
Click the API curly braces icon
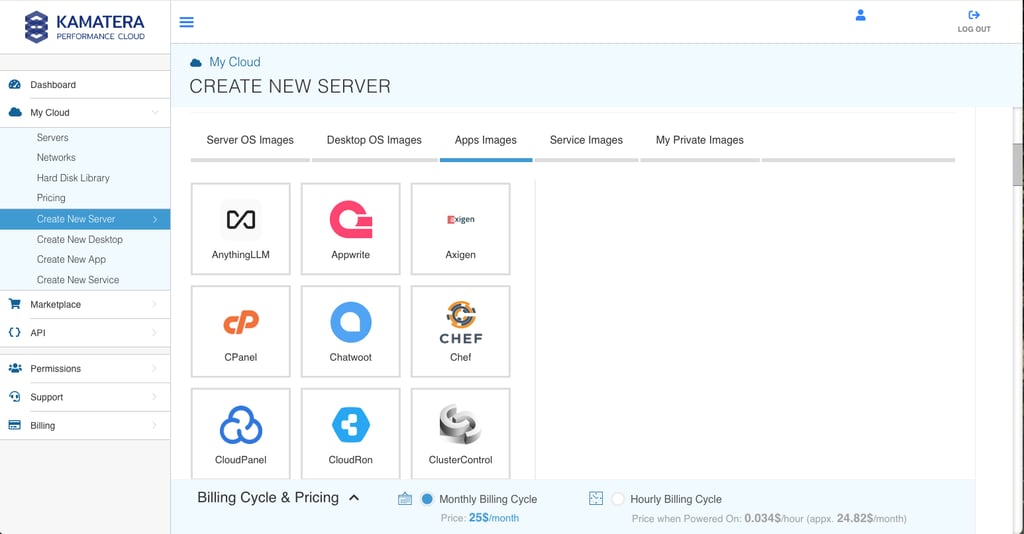(x=14, y=332)
